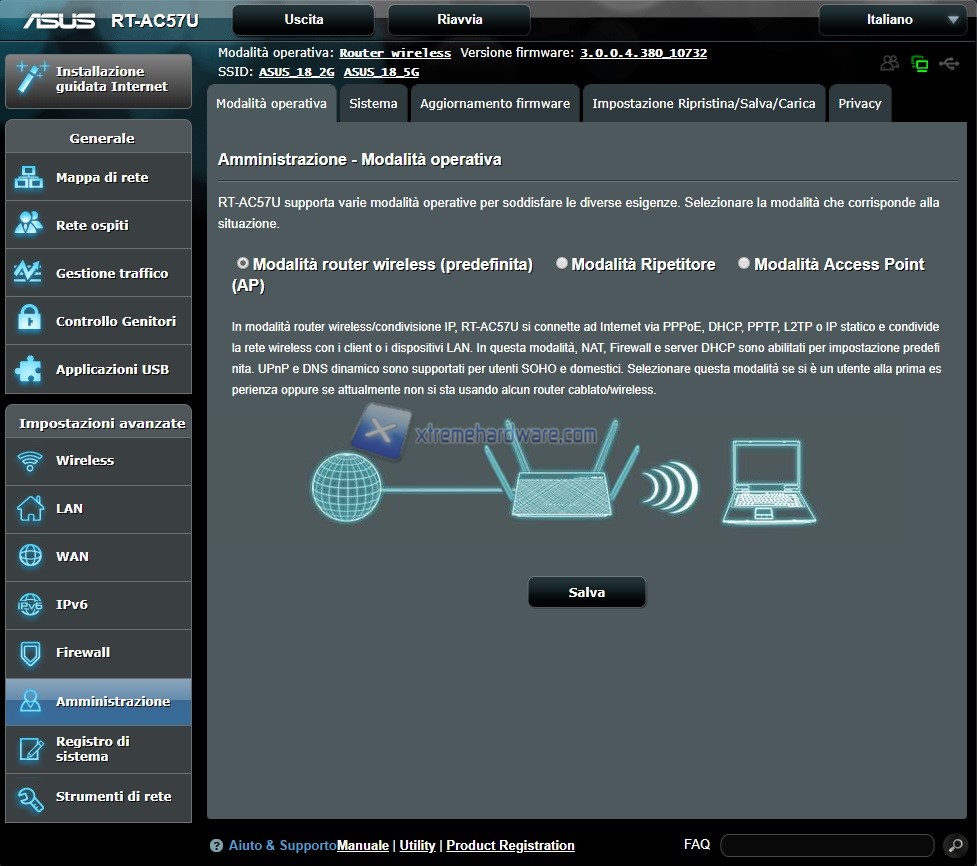Click the Firewall shield icon
The height and width of the screenshot is (866, 977).
pos(30,653)
